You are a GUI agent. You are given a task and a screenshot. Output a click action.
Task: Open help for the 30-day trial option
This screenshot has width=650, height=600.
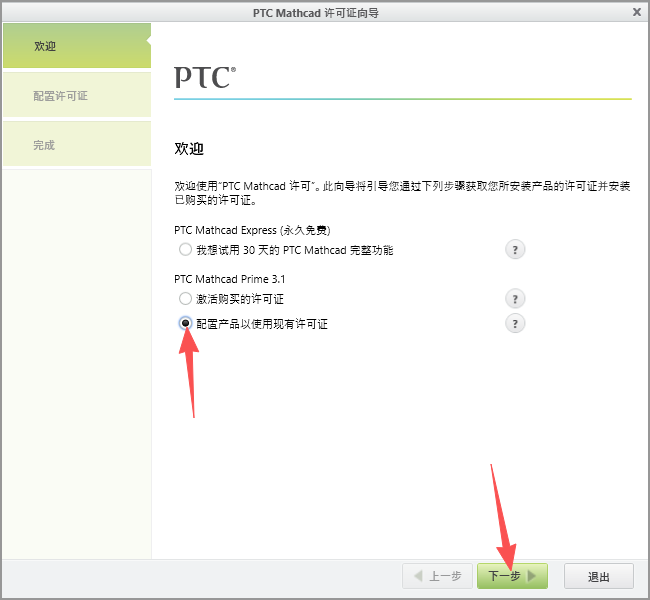(x=515, y=250)
